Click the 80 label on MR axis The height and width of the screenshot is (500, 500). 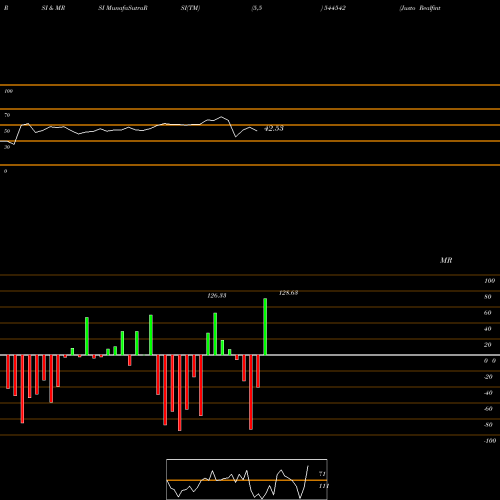(x=488, y=297)
